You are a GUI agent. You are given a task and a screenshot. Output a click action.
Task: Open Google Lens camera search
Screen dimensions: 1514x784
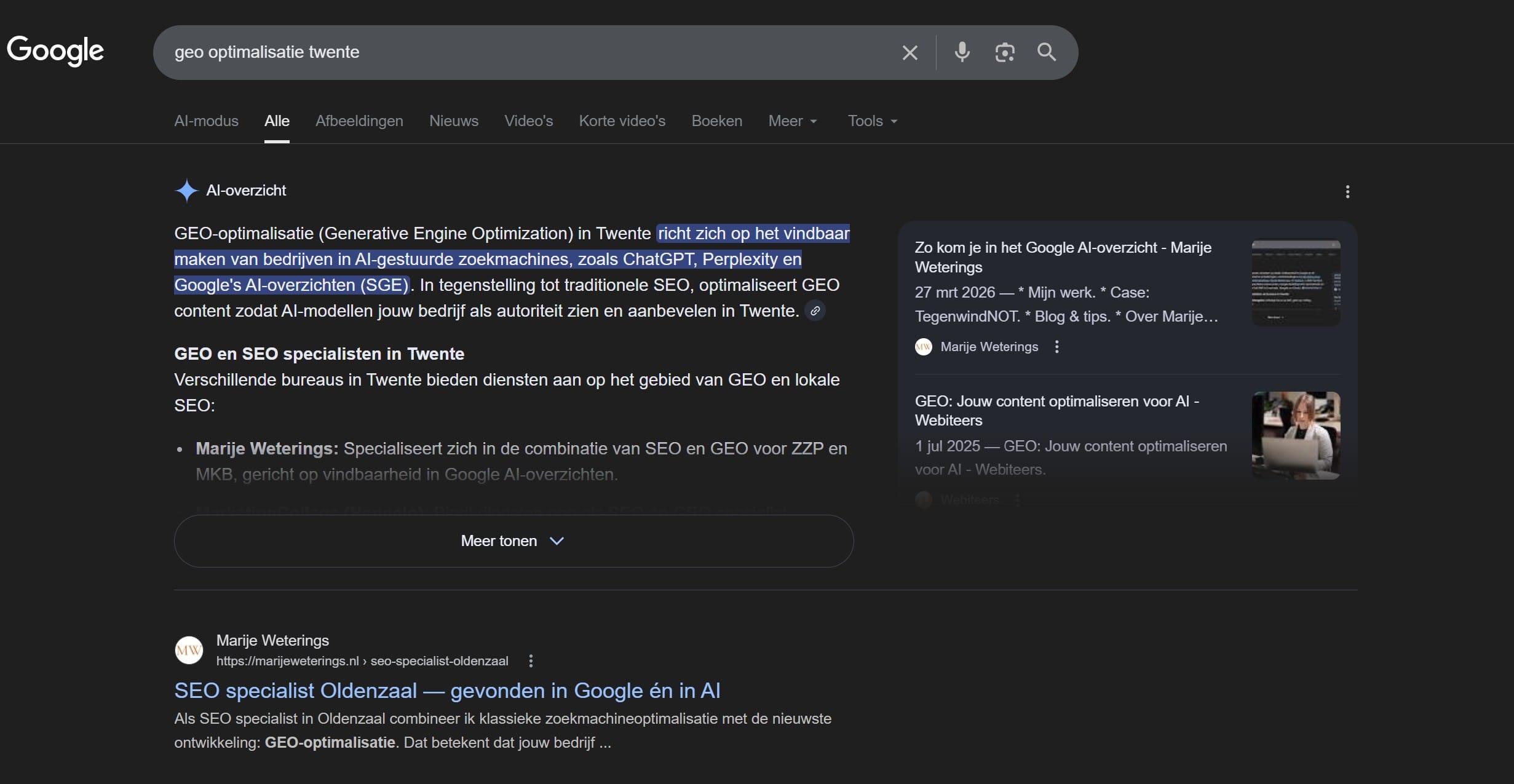tap(1005, 52)
